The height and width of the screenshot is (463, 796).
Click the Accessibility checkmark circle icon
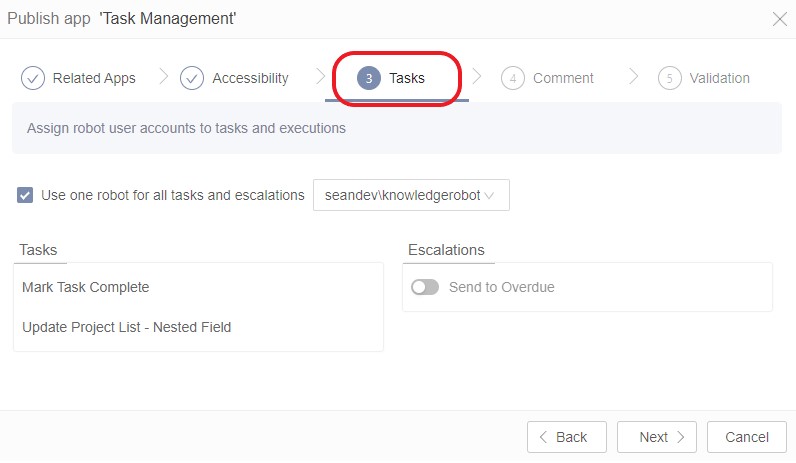tap(192, 78)
